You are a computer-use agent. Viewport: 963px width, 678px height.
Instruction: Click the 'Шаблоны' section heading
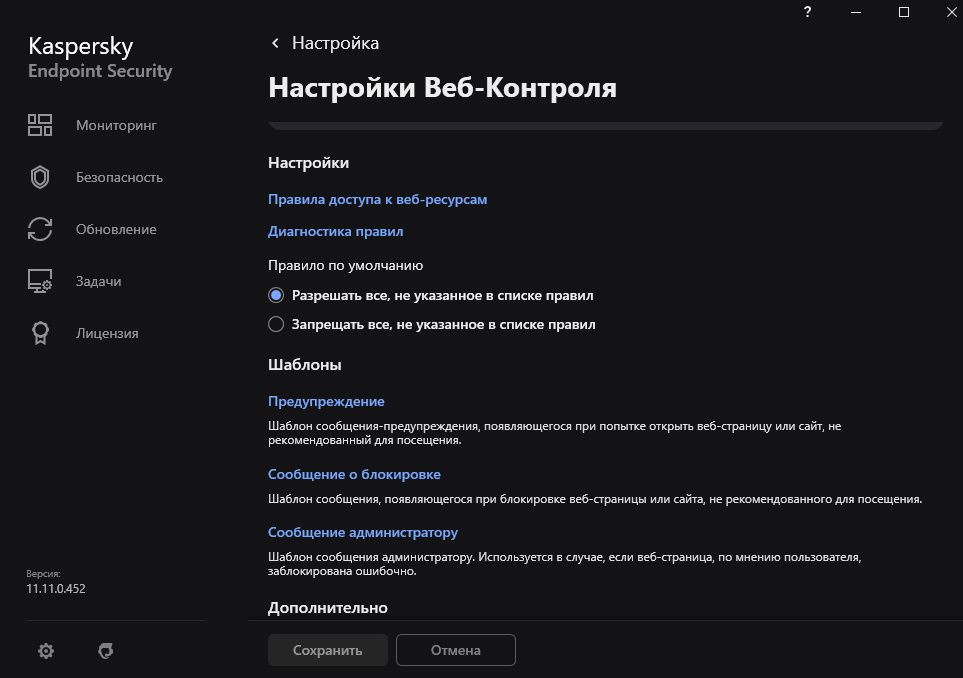(x=305, y=365)
